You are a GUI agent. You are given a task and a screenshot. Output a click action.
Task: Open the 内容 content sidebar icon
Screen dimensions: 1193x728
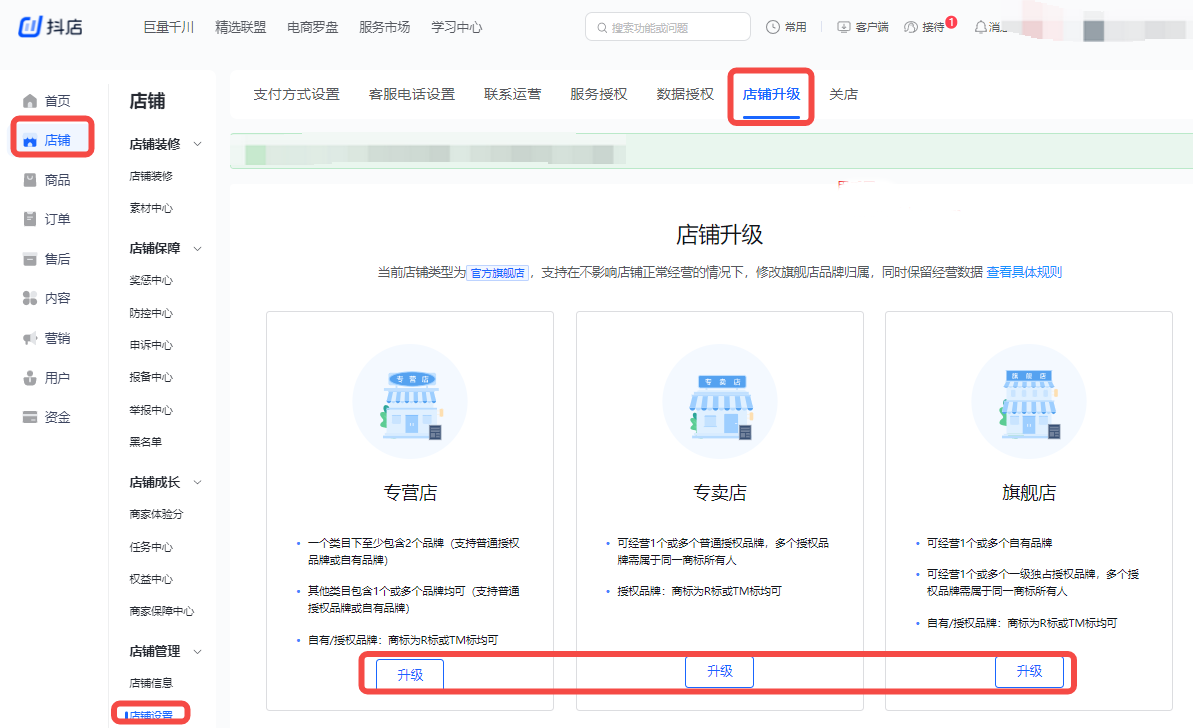(30, 298)
